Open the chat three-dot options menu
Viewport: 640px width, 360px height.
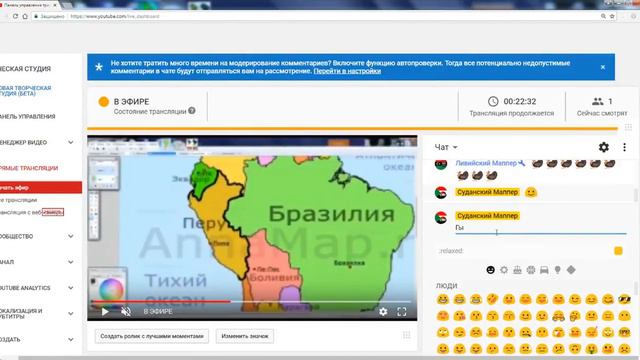point(624,147)
